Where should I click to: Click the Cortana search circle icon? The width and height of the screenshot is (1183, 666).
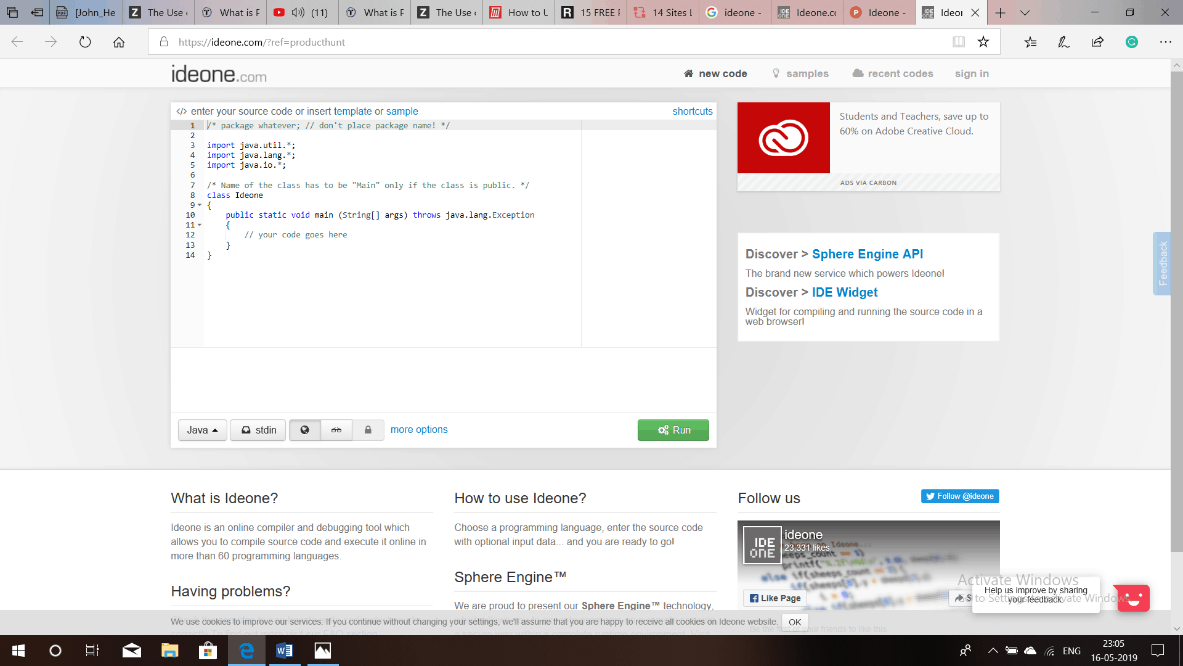coord(55,651)
